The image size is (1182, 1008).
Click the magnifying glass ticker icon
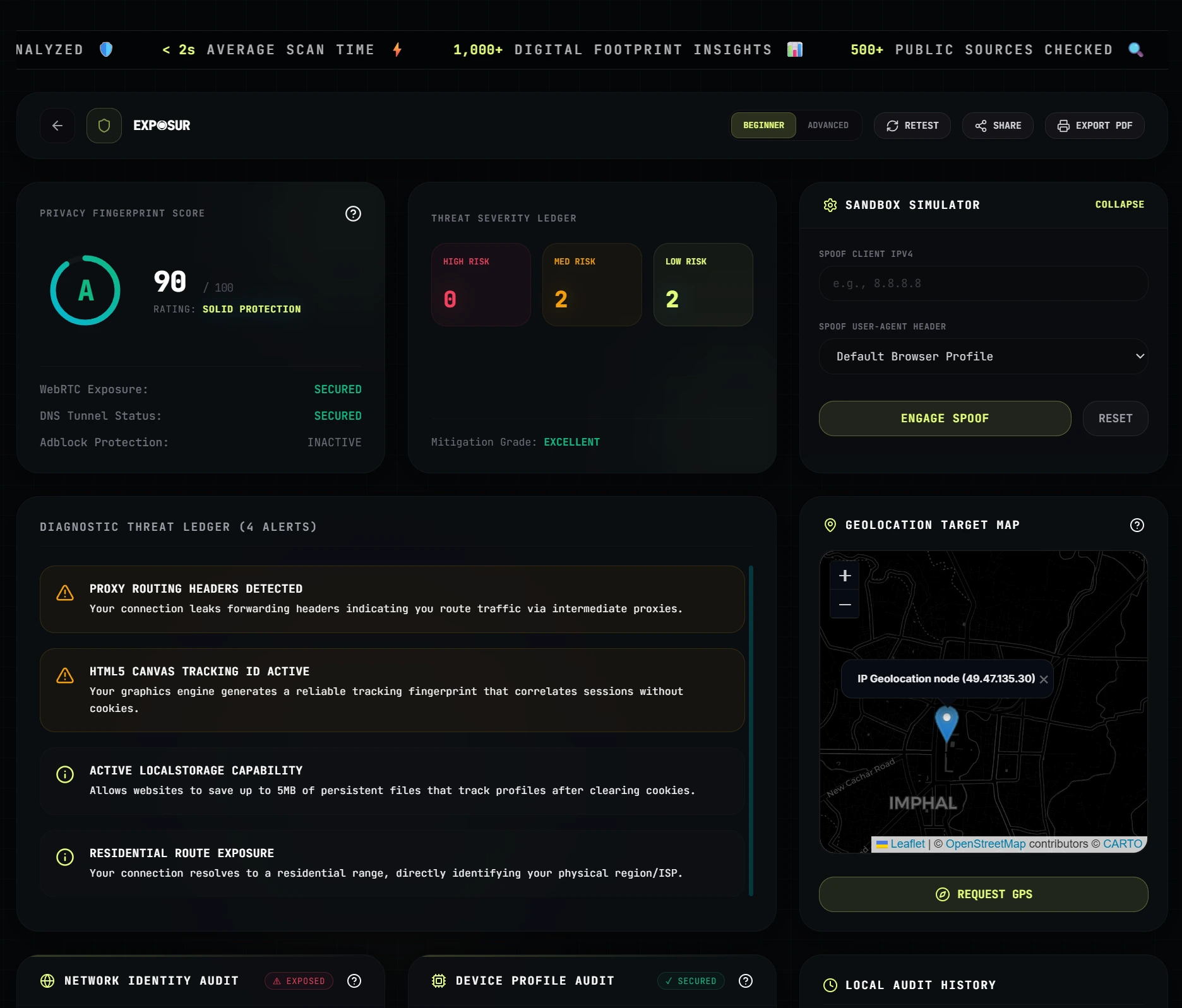pyautogui.click(x=1136, y=49)
